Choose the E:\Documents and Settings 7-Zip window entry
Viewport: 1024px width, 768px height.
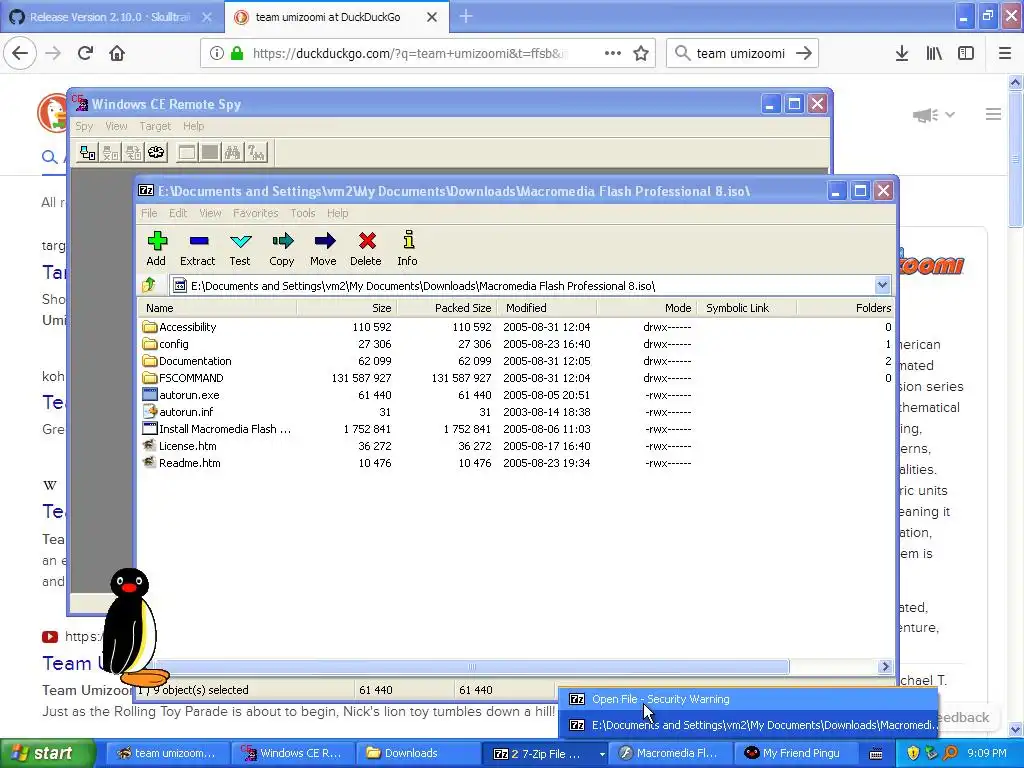coord(748,725)
